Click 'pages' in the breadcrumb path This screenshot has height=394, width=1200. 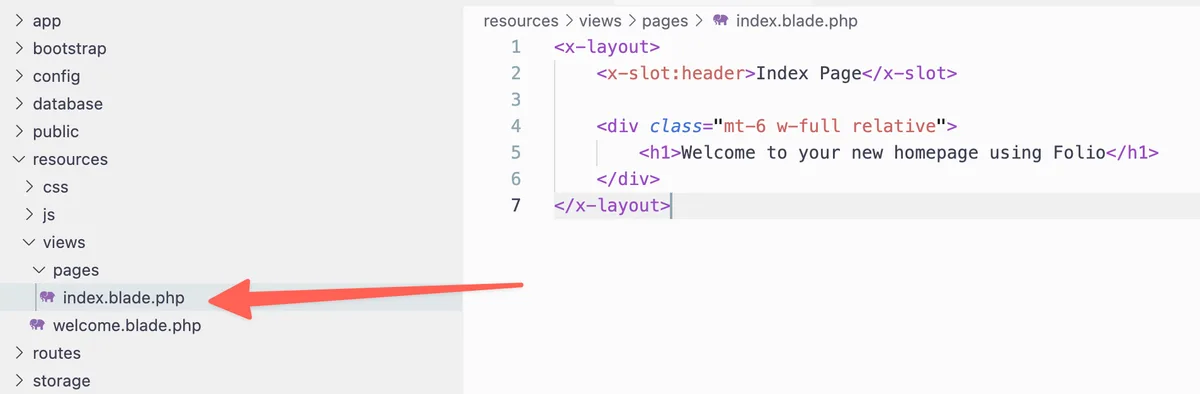[666, 21]
